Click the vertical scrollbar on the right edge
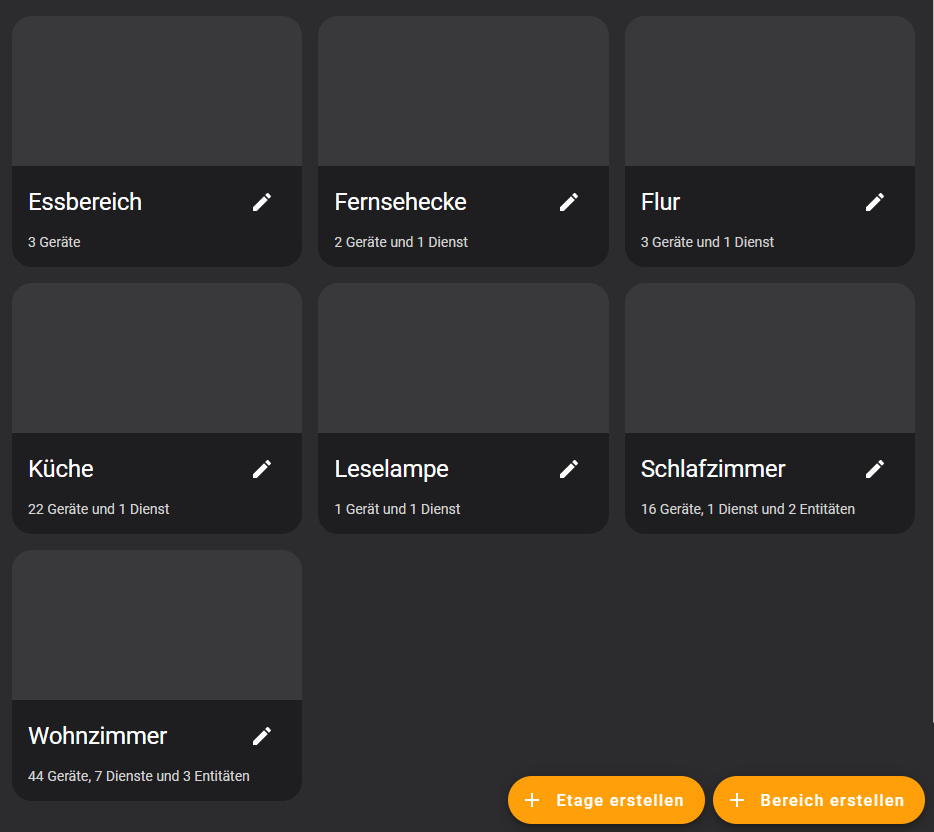Image resolution: width=934 pixels, height=832 pixels. pos(932,361)
